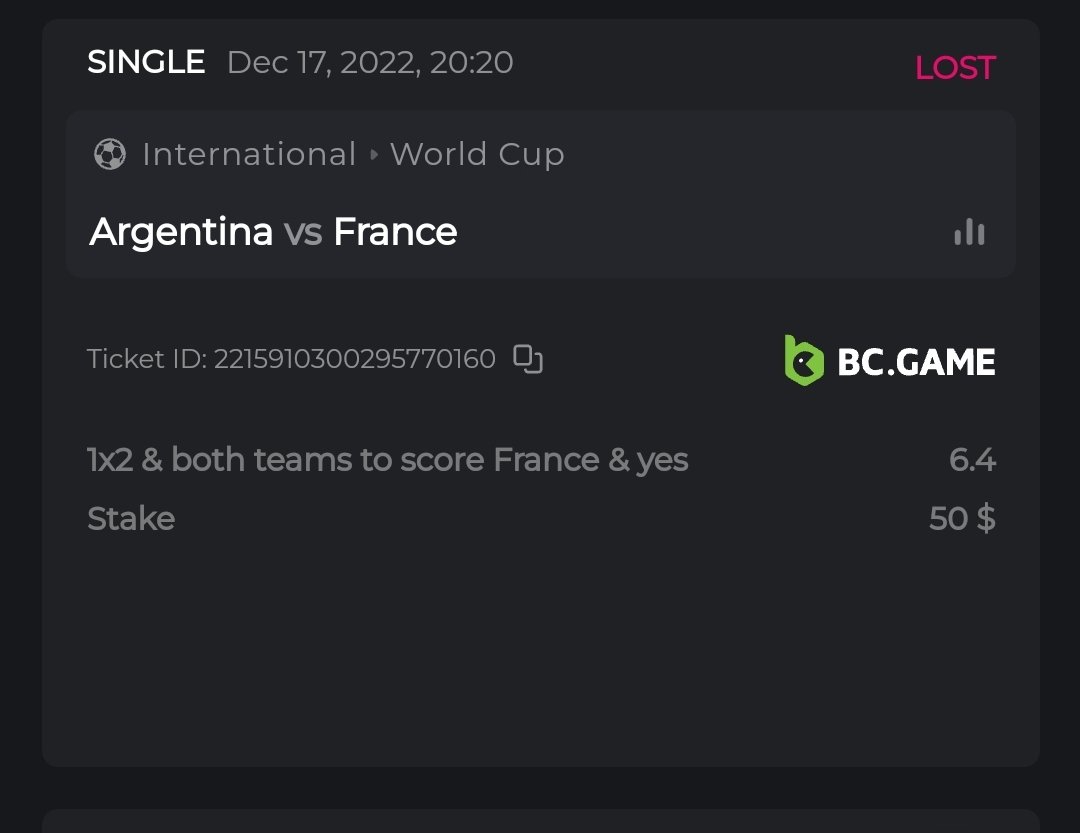This screenshot has height=833, width=1080.
Task: Copy the ticket ID using the copy icon
Action: (x=528, y=359)
